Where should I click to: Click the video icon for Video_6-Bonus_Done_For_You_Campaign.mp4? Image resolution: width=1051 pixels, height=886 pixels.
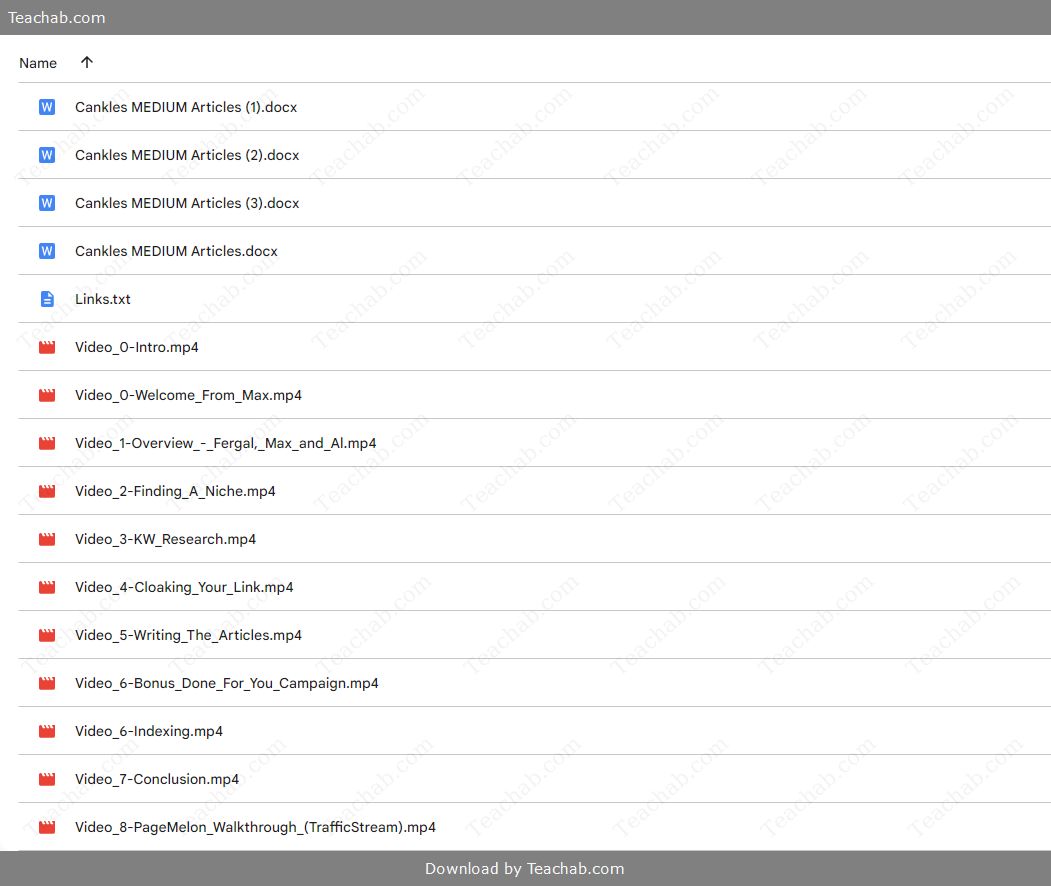[x=47, y=683]
